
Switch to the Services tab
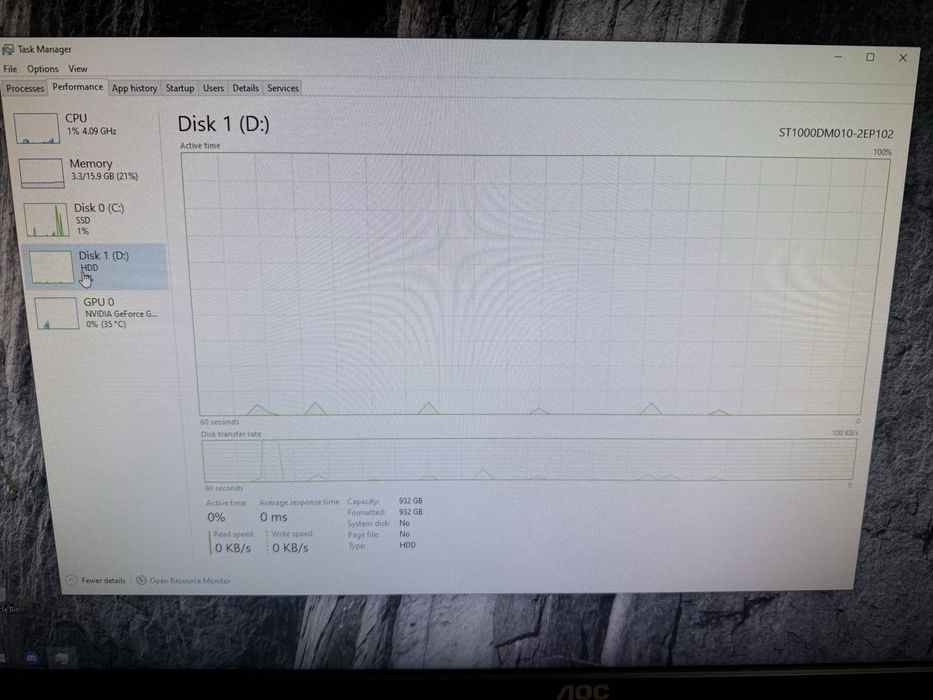(x=283, y=88)
